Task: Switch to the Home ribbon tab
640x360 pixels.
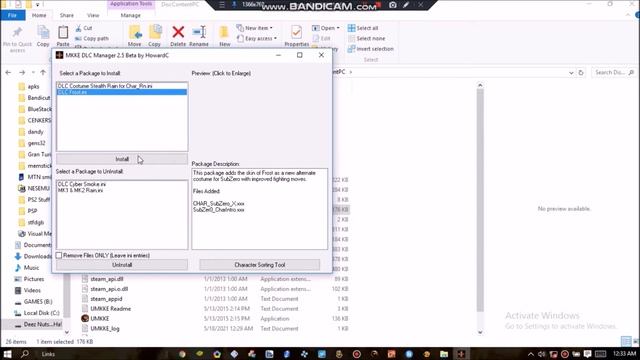Action: [39, 15]
